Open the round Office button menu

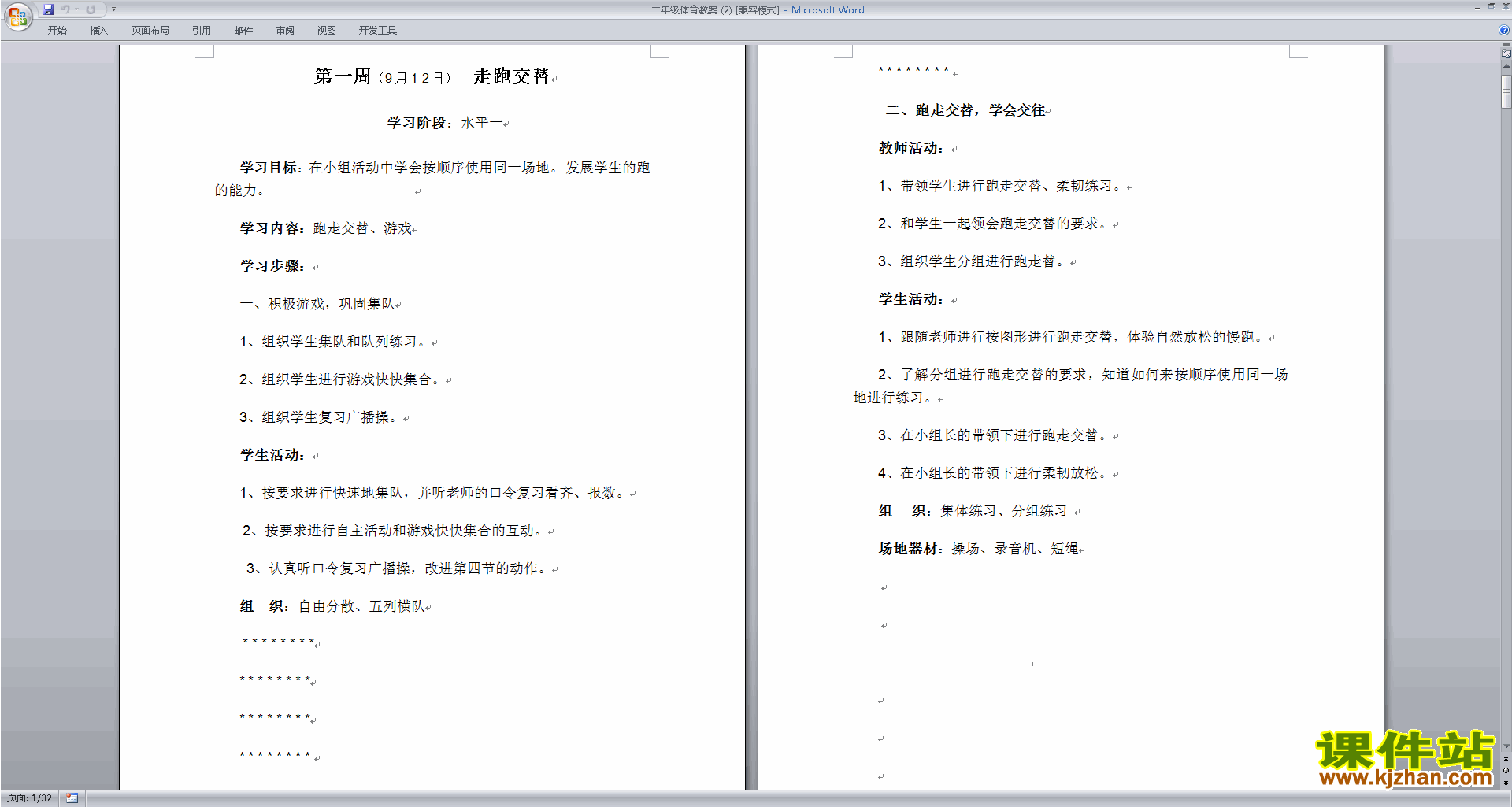18,17
